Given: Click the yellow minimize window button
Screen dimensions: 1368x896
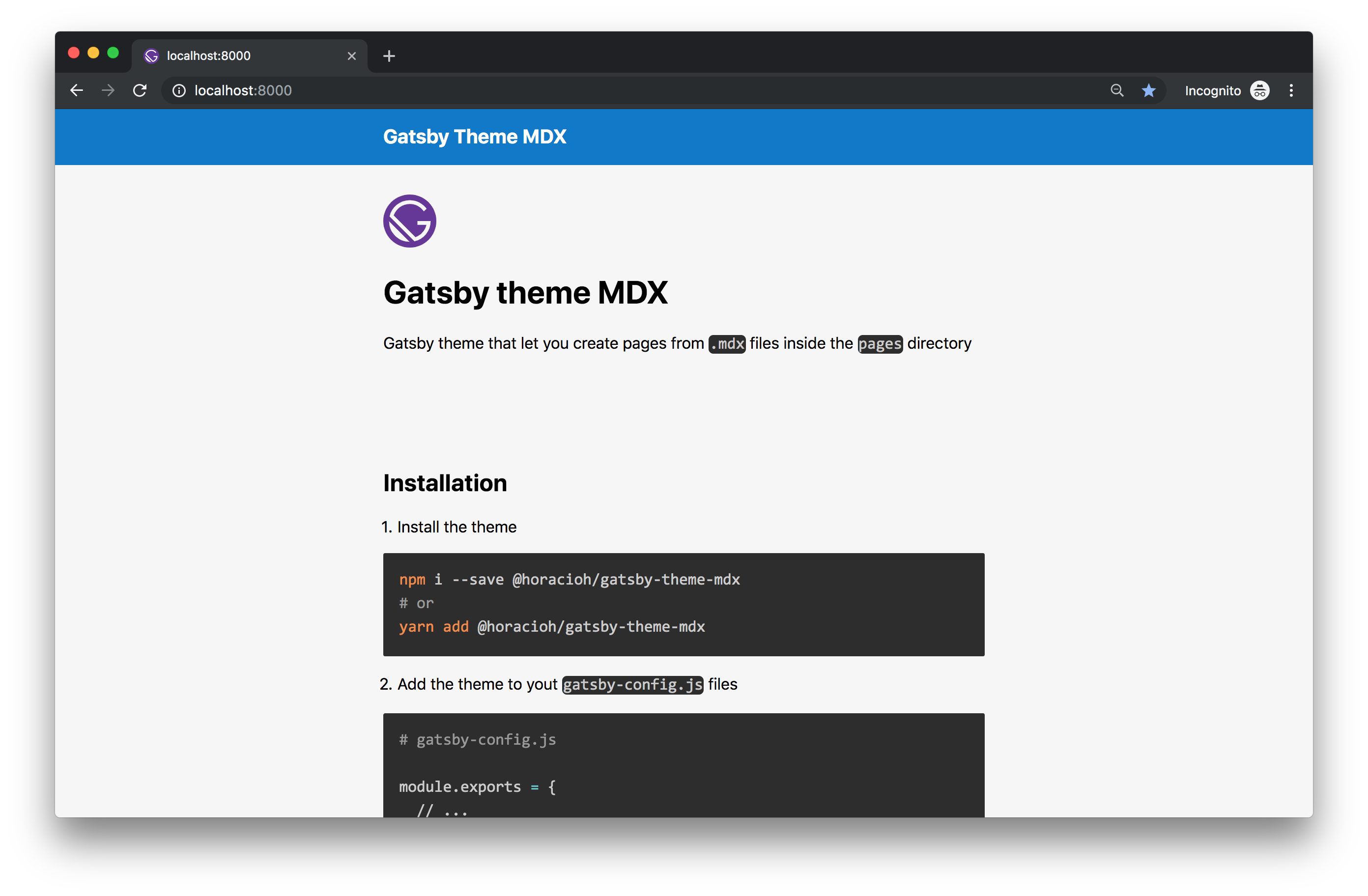Looking at the screenshot, I should [93, 53].
